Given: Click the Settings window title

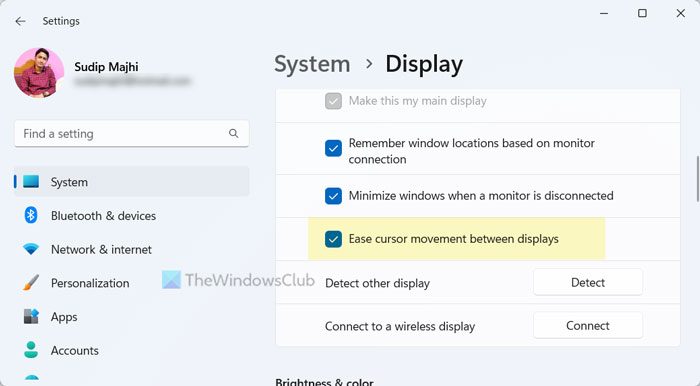Looking at the screenshot, I should 61,21.
